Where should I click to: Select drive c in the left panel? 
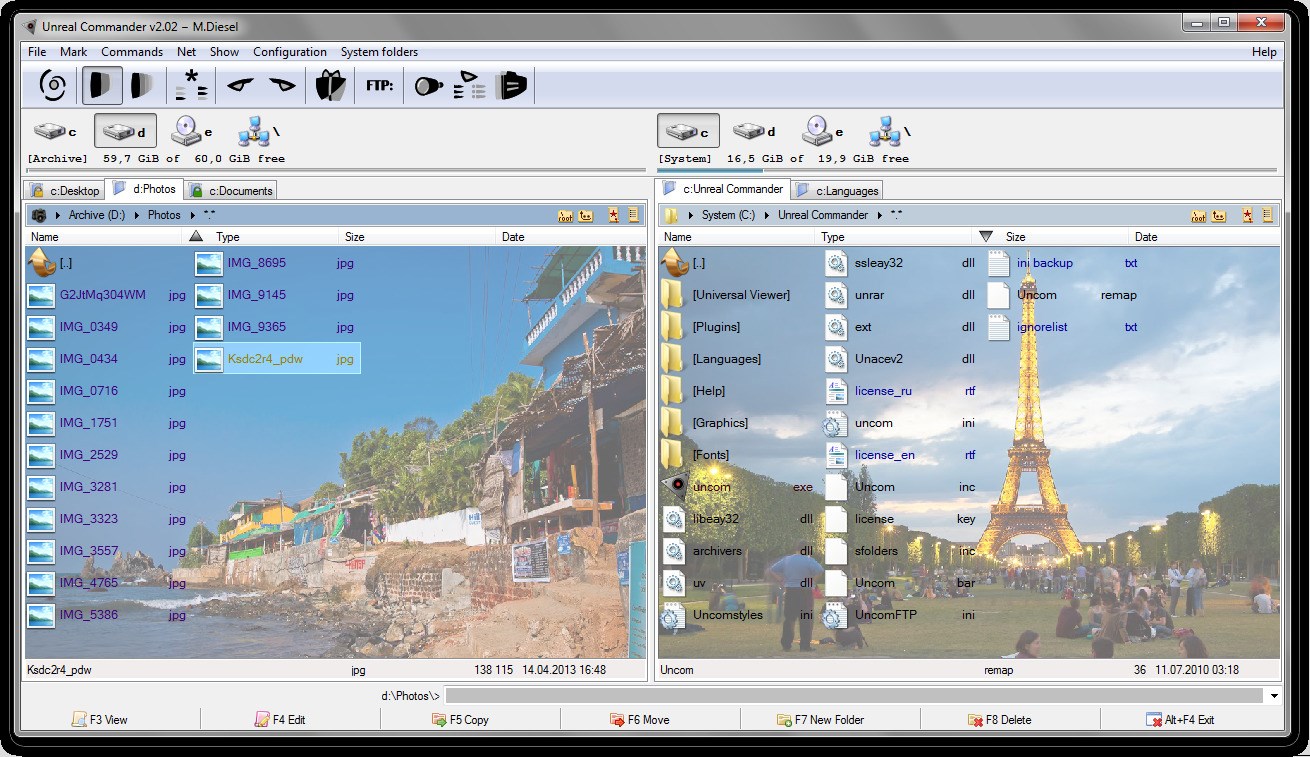coord(56,131)
